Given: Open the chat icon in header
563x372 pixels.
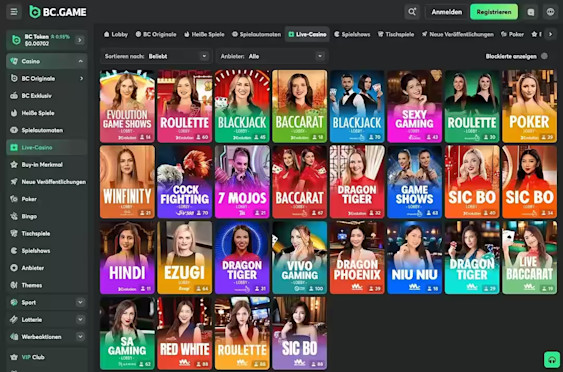Looking at the screenshot, I should tap(531, 12).
